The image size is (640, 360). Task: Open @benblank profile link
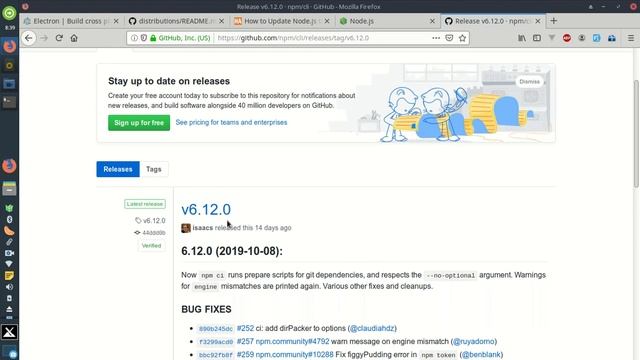click(x=481, y=354)
